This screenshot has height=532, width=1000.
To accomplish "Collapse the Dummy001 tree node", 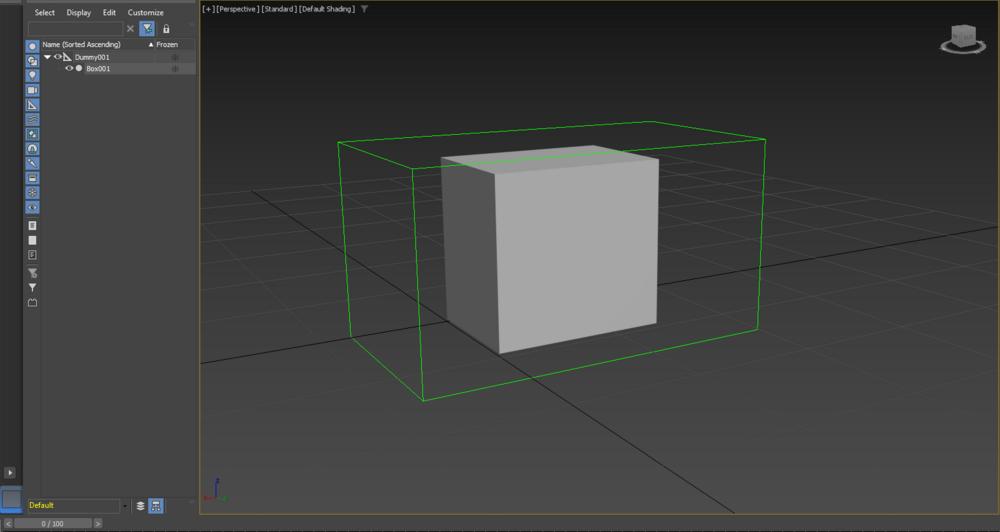I will [47, 57].
